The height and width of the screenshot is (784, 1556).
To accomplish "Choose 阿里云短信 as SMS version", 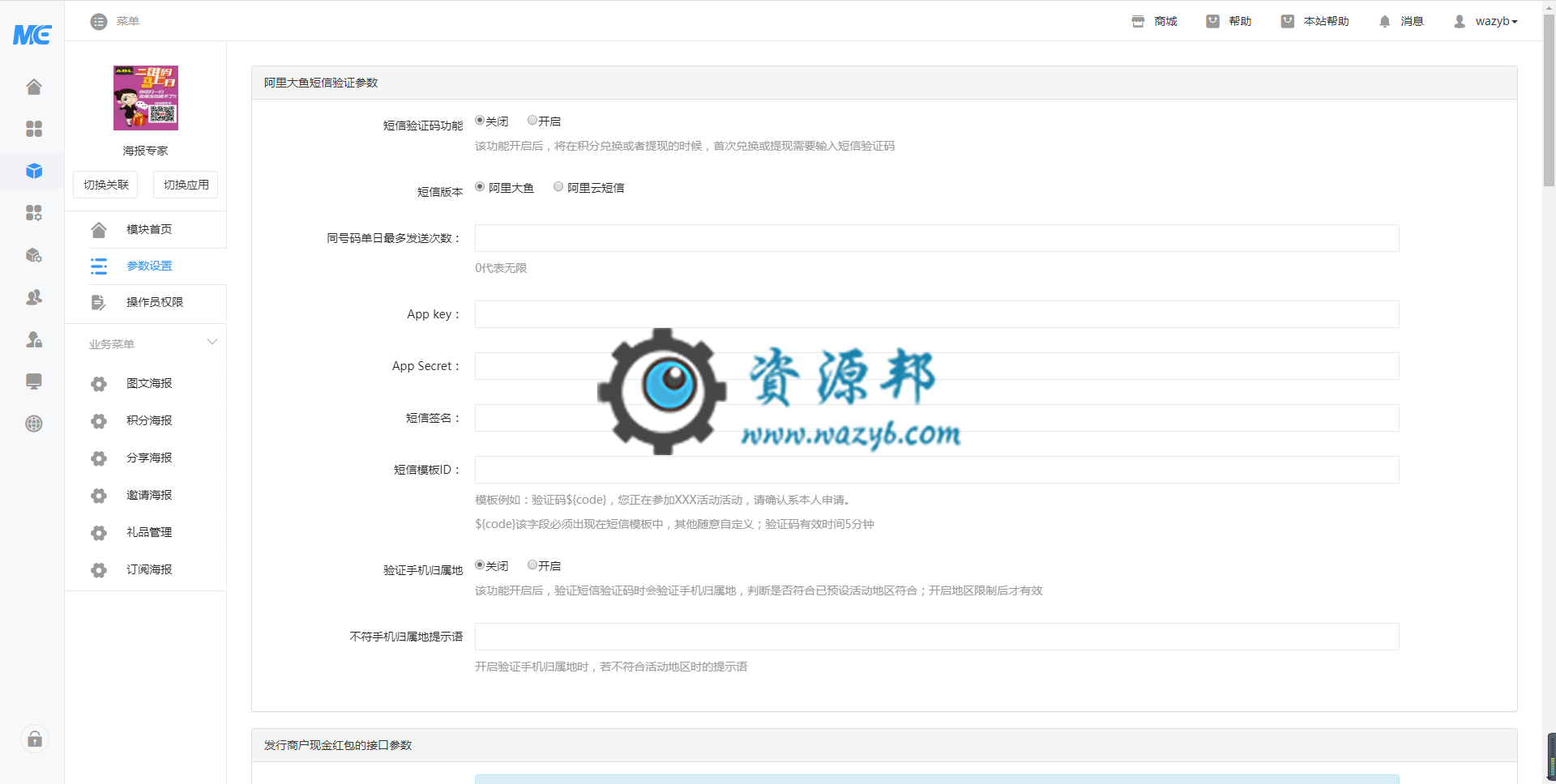I will pyautogui.click(x=558, y=186).
